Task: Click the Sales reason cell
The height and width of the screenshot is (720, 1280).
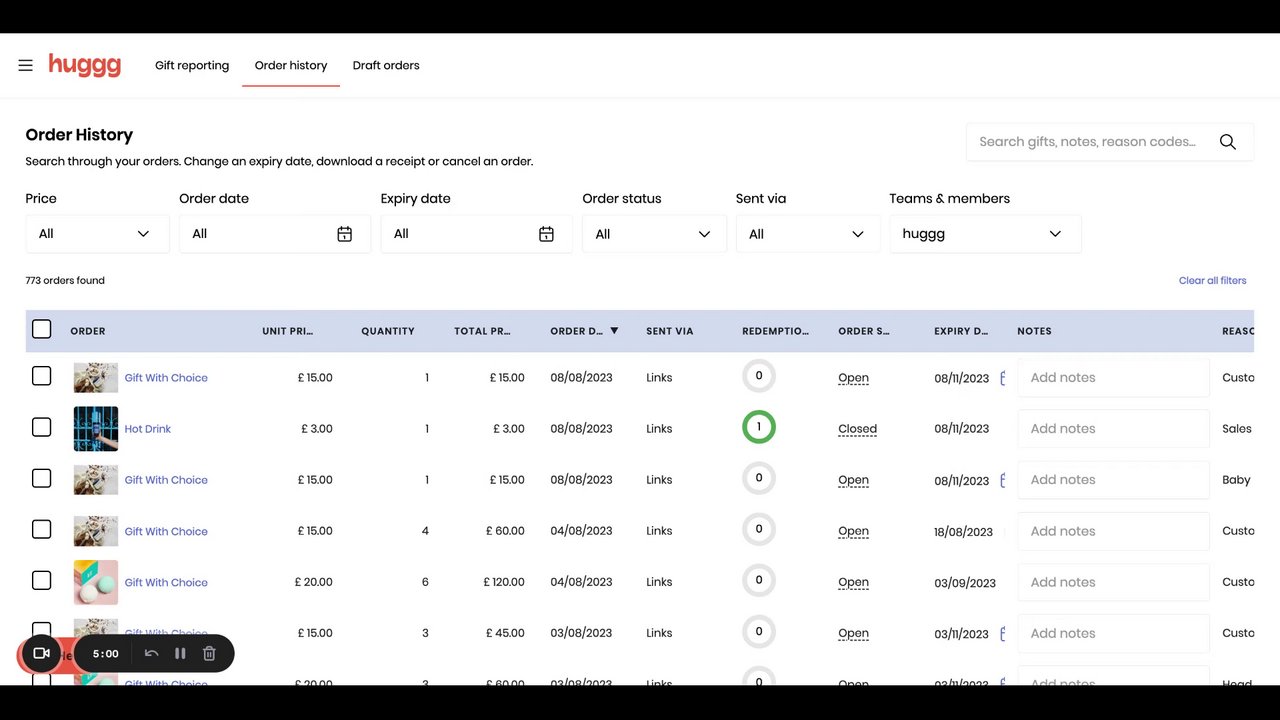Action: click(1237, 429)
